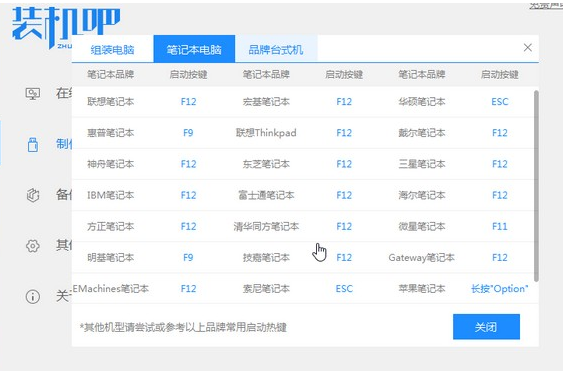Close the dialog with the X icon
Image resolution: width=563 pixels, height=371 pixels.
pos(527,47)
